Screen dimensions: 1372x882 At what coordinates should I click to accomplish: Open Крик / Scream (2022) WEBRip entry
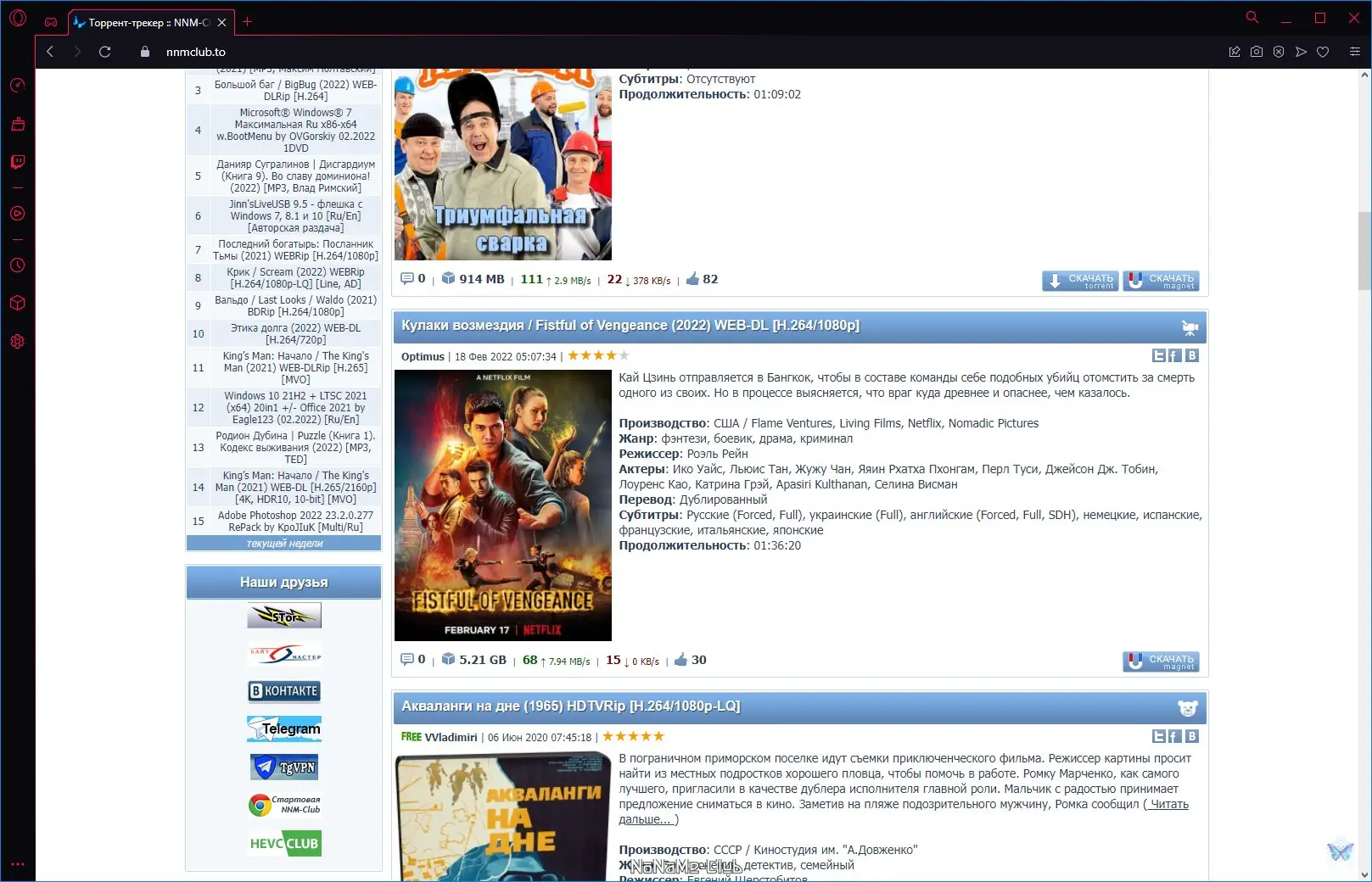click(x=295, y=278)
